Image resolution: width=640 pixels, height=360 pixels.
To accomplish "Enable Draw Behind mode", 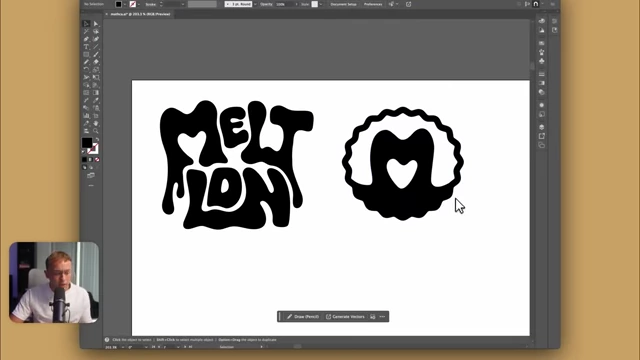I will 91,168.
